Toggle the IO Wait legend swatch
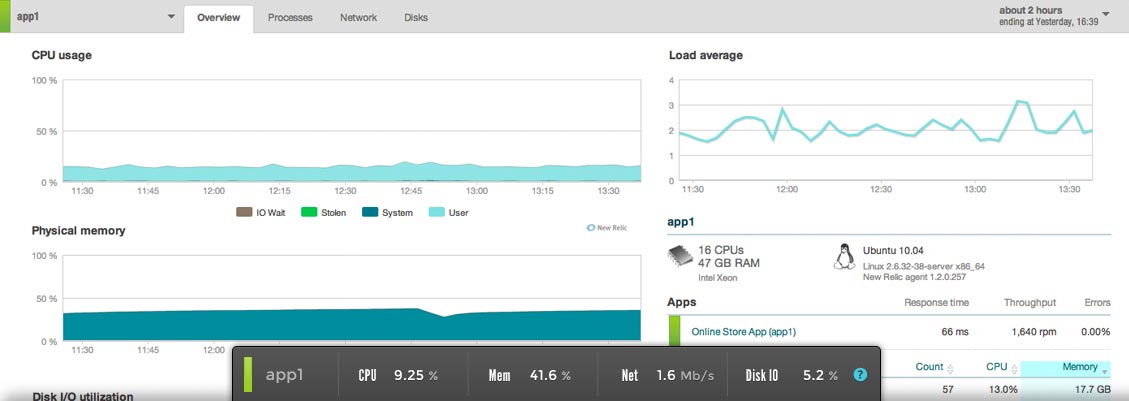This screenshot has width=1129, height=401. click(x=243, y=212)
